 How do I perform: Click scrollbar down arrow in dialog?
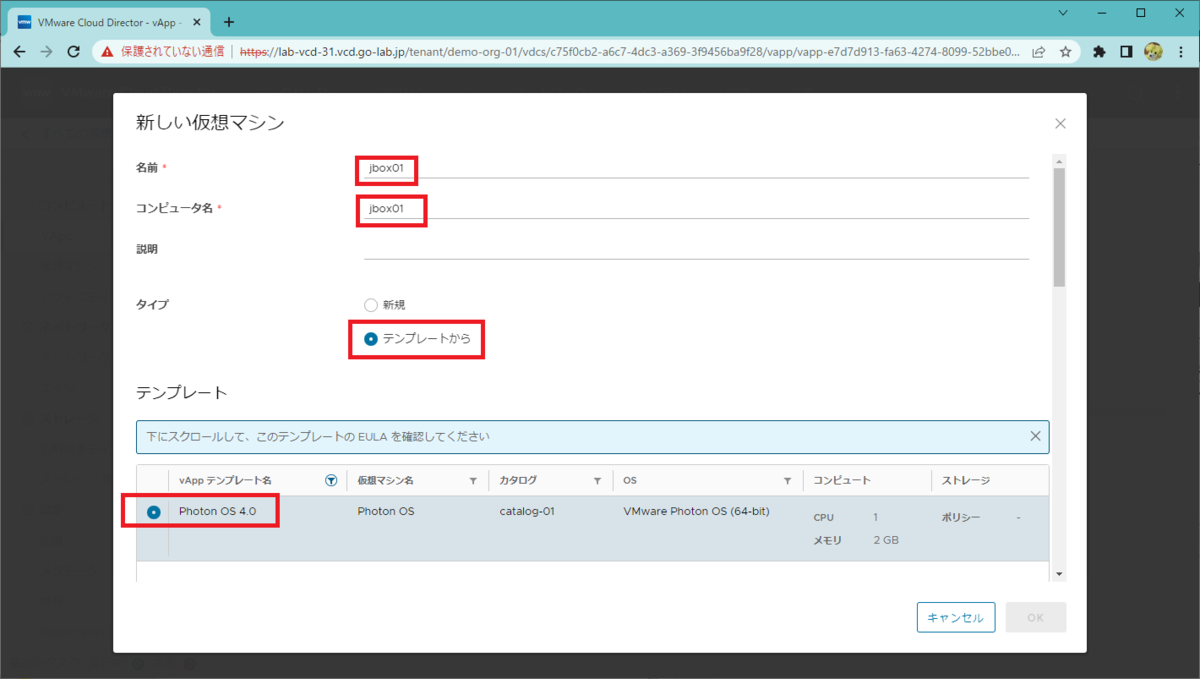click(1059, 574)
